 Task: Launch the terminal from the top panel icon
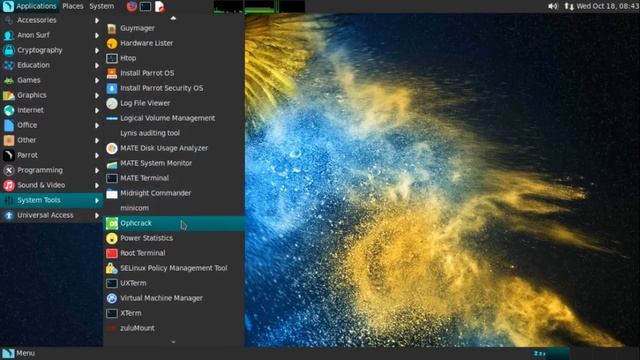[x=145, y=6]
